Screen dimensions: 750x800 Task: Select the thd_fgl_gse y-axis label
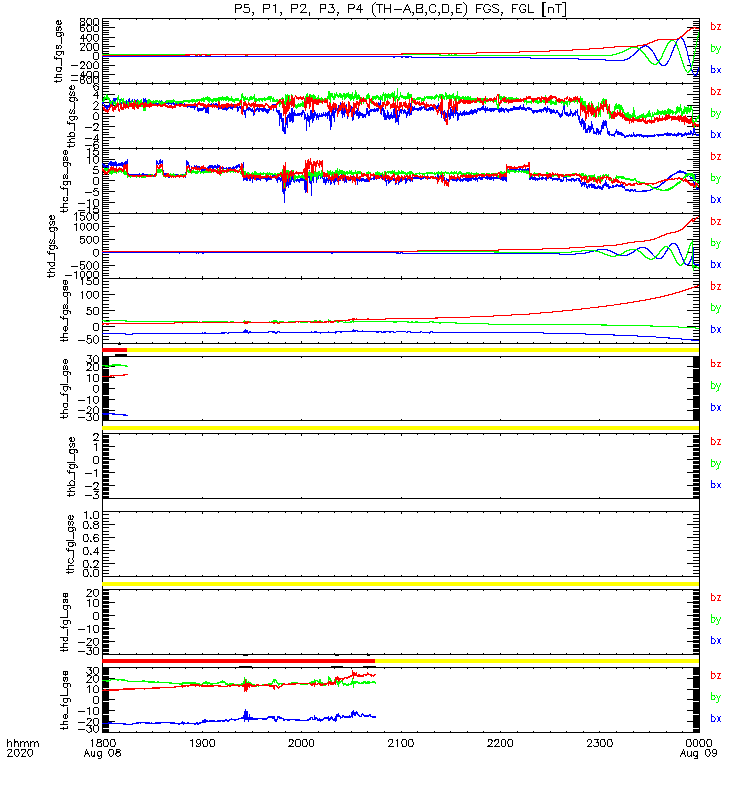tap(65, 622)
